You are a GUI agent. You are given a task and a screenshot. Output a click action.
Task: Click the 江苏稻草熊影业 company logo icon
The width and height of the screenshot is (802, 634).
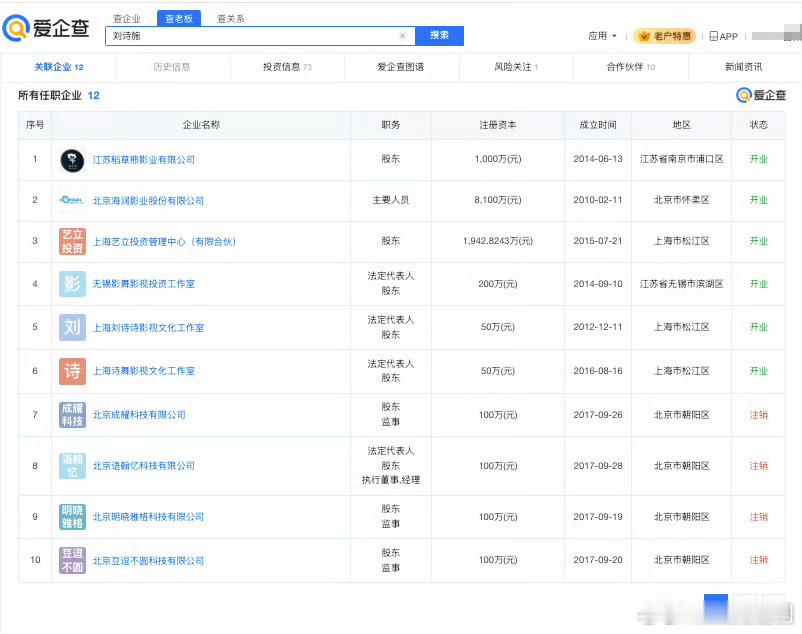[x=72, y=160]
